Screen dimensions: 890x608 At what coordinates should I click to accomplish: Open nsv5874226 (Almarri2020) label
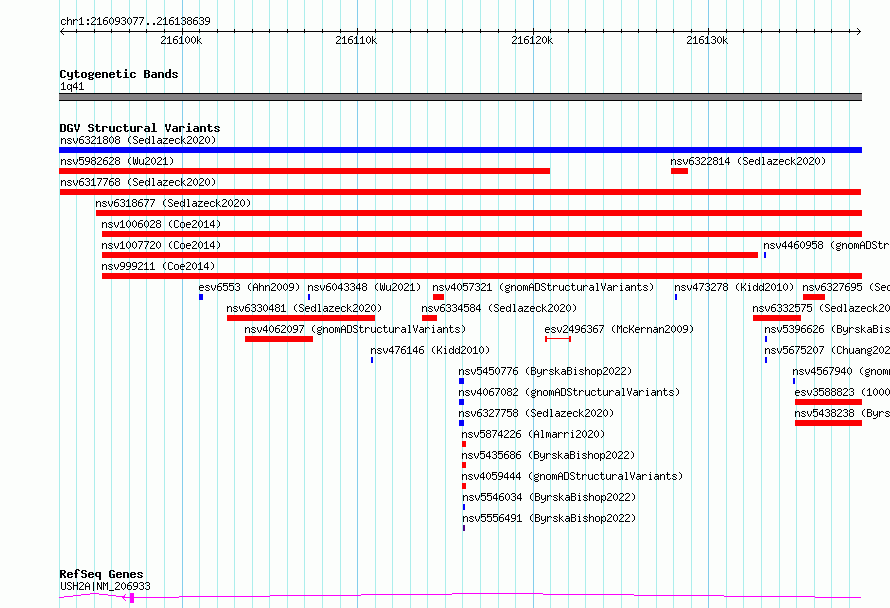[534, 434]
